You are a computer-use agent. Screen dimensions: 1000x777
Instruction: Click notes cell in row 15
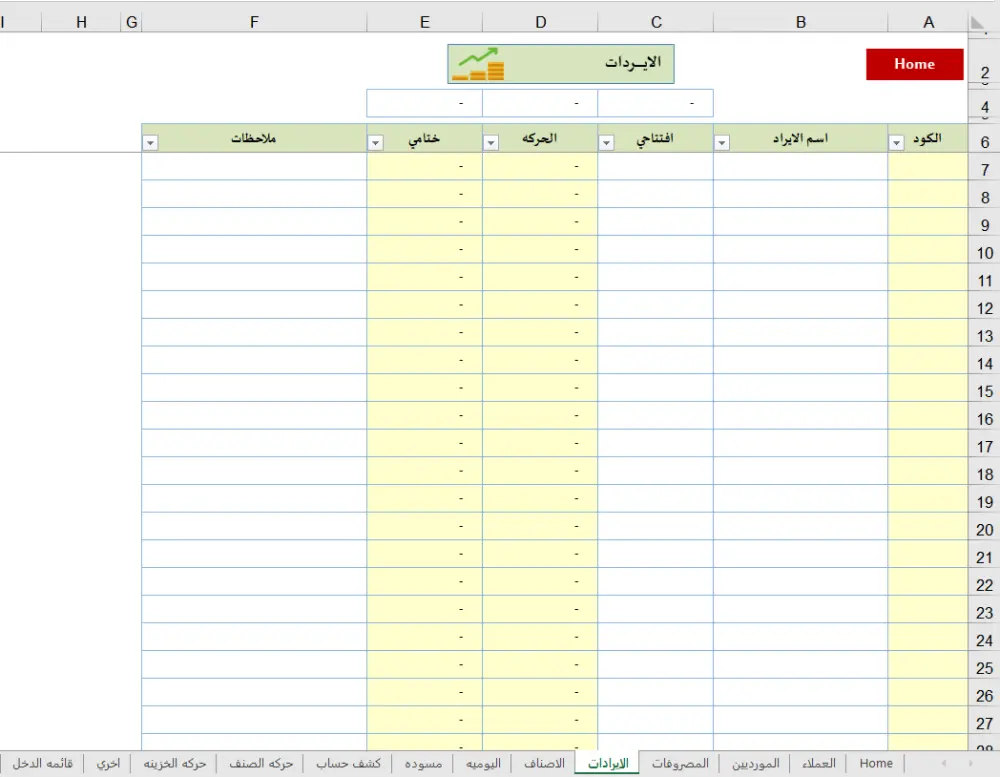tap(254, 388)
